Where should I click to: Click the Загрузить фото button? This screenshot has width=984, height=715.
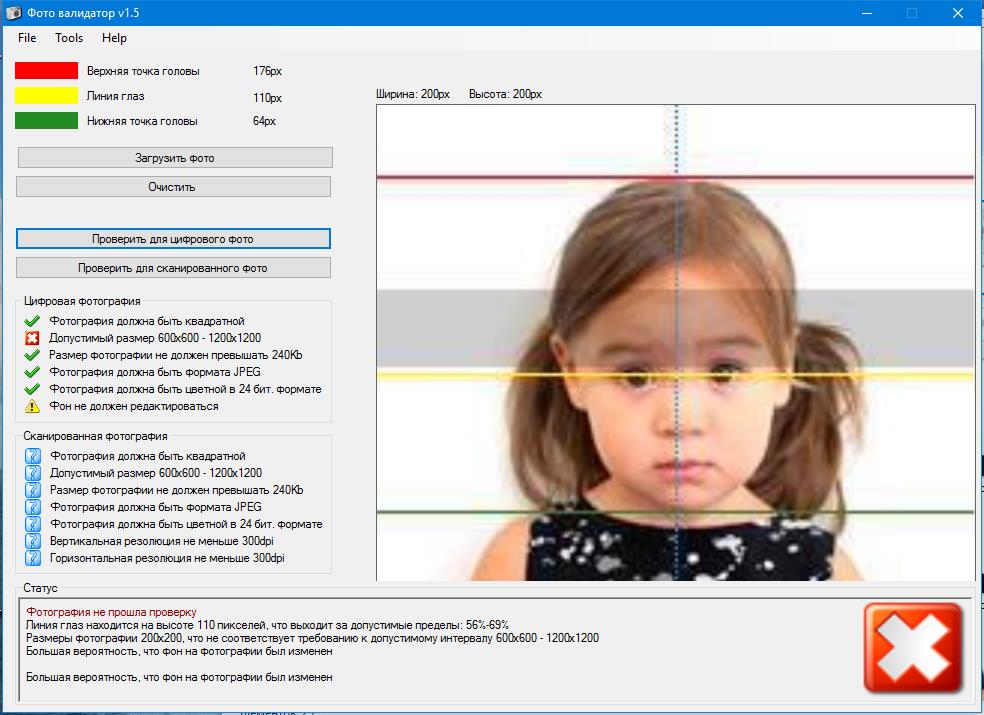tap(175, 158)
